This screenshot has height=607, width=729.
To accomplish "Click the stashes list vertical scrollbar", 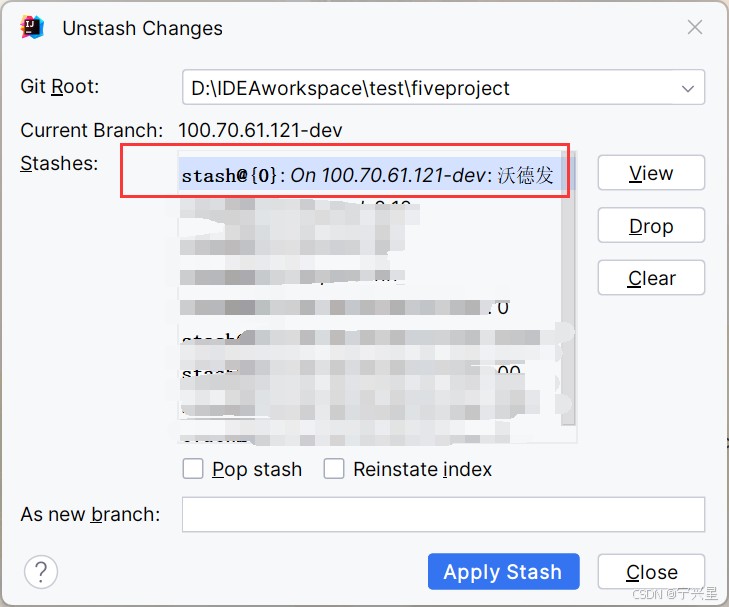I will point(568,288).
